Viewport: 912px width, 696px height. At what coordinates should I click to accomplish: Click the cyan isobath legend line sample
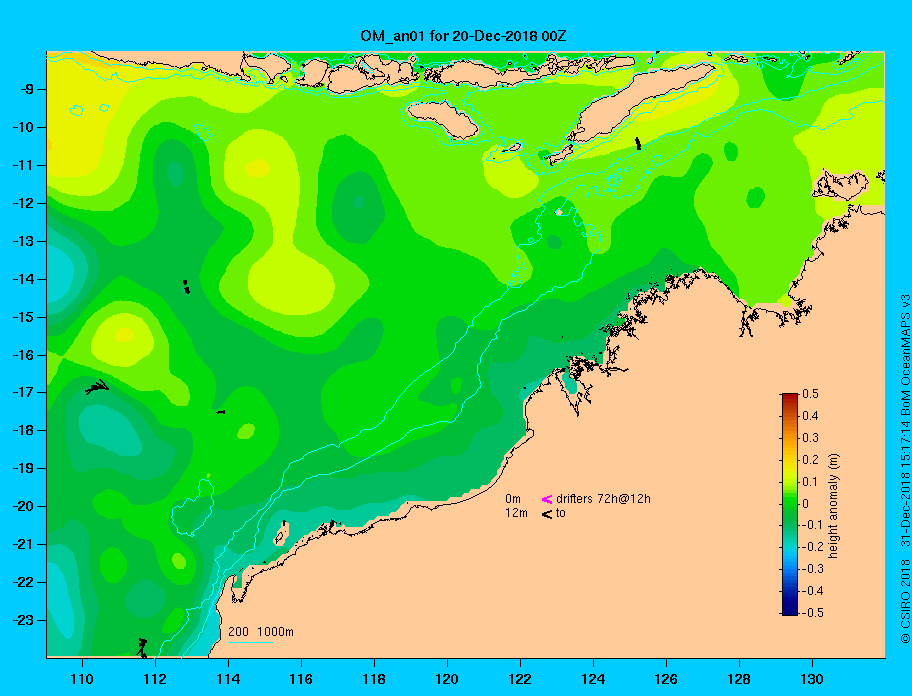click(250, 643)
